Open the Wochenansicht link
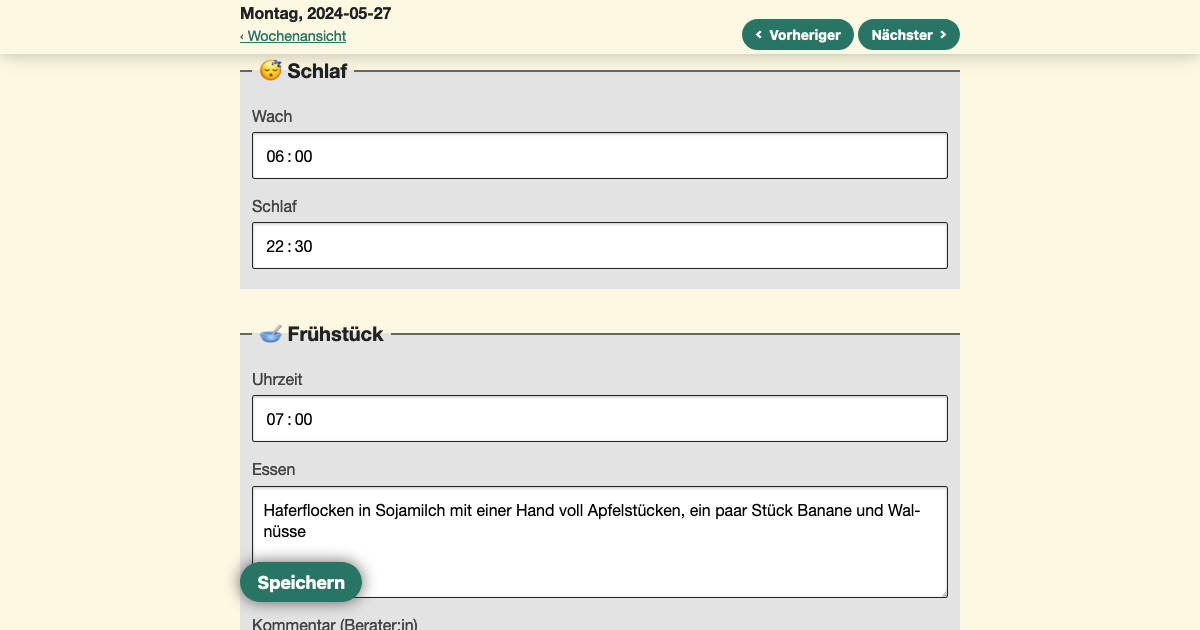 [298, 36]
